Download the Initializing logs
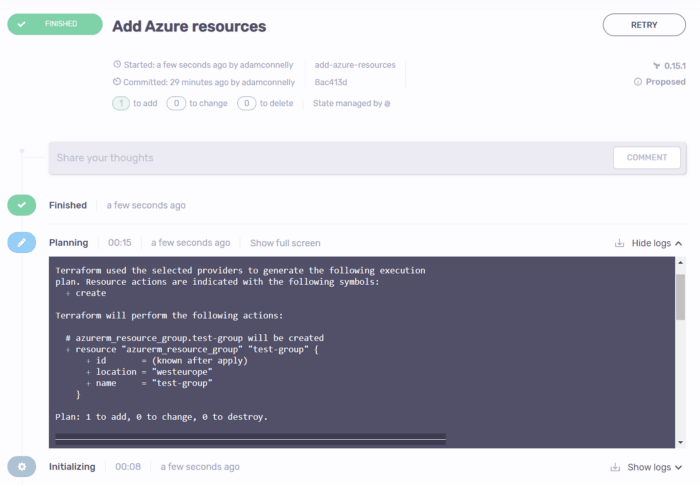This screenshot has height=485, width=700. pos(615,467)
